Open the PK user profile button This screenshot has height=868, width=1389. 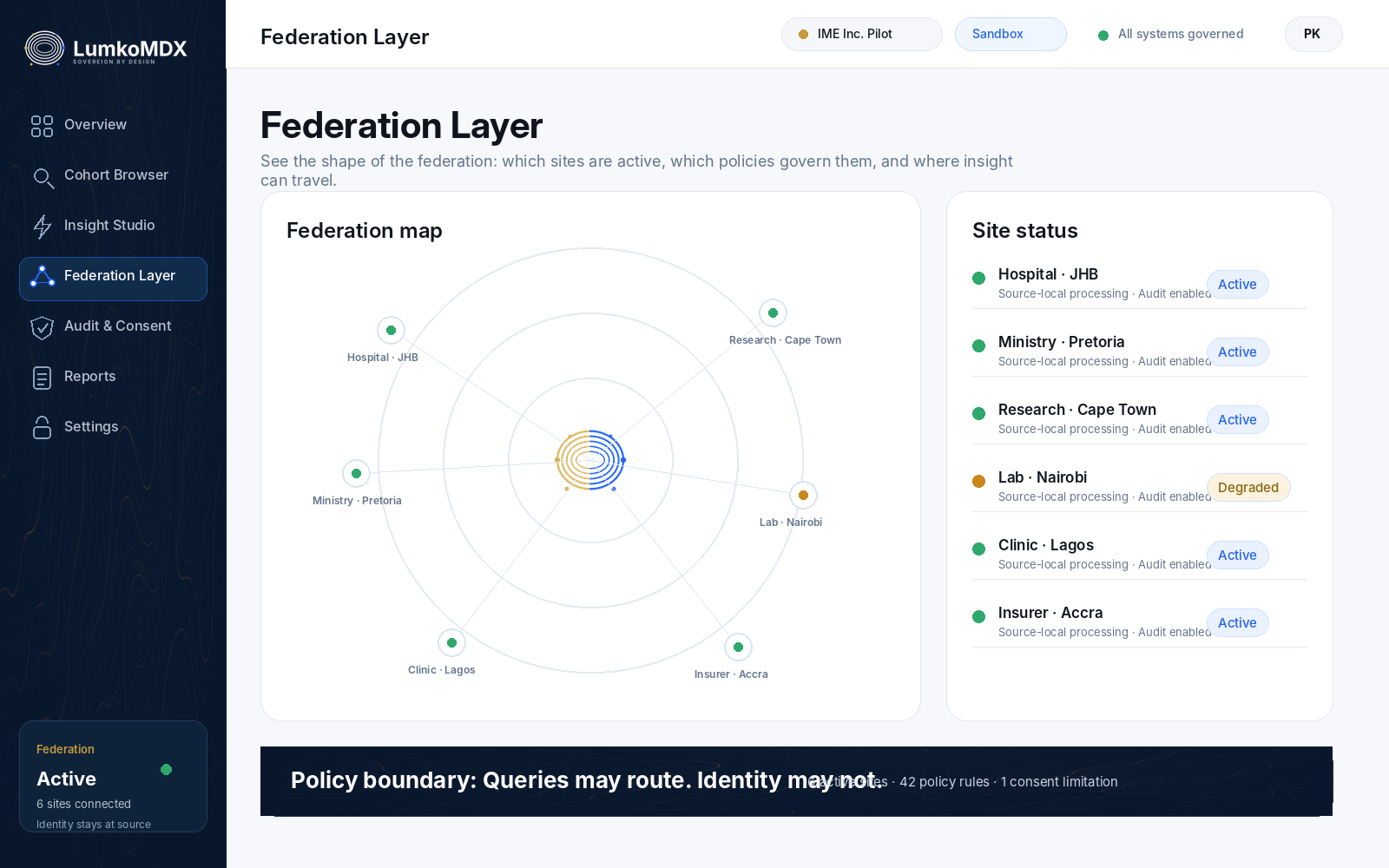point(1313,34)
